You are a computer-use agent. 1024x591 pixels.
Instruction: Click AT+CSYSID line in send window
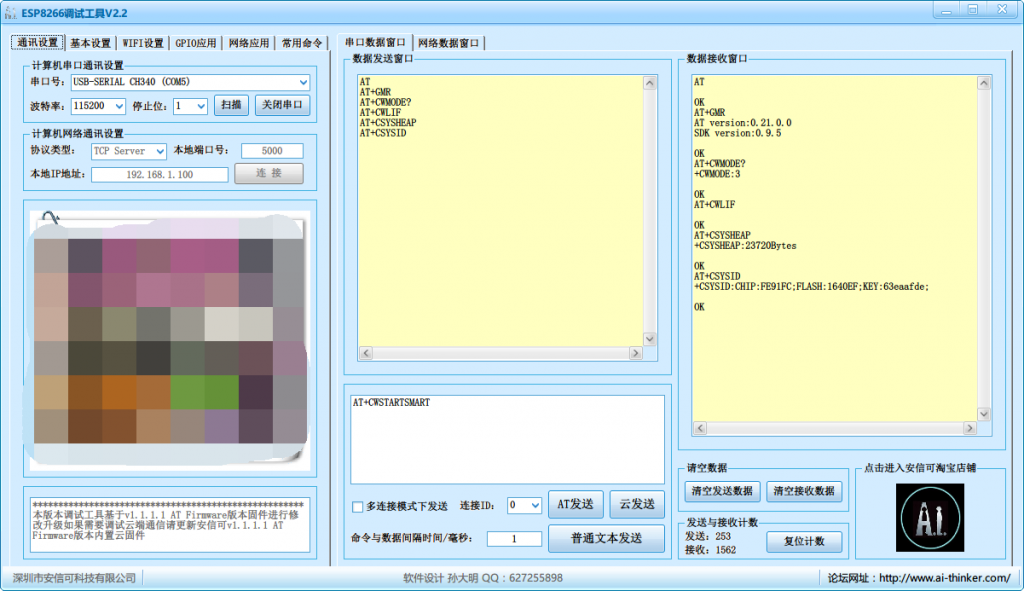coord(383,133)
